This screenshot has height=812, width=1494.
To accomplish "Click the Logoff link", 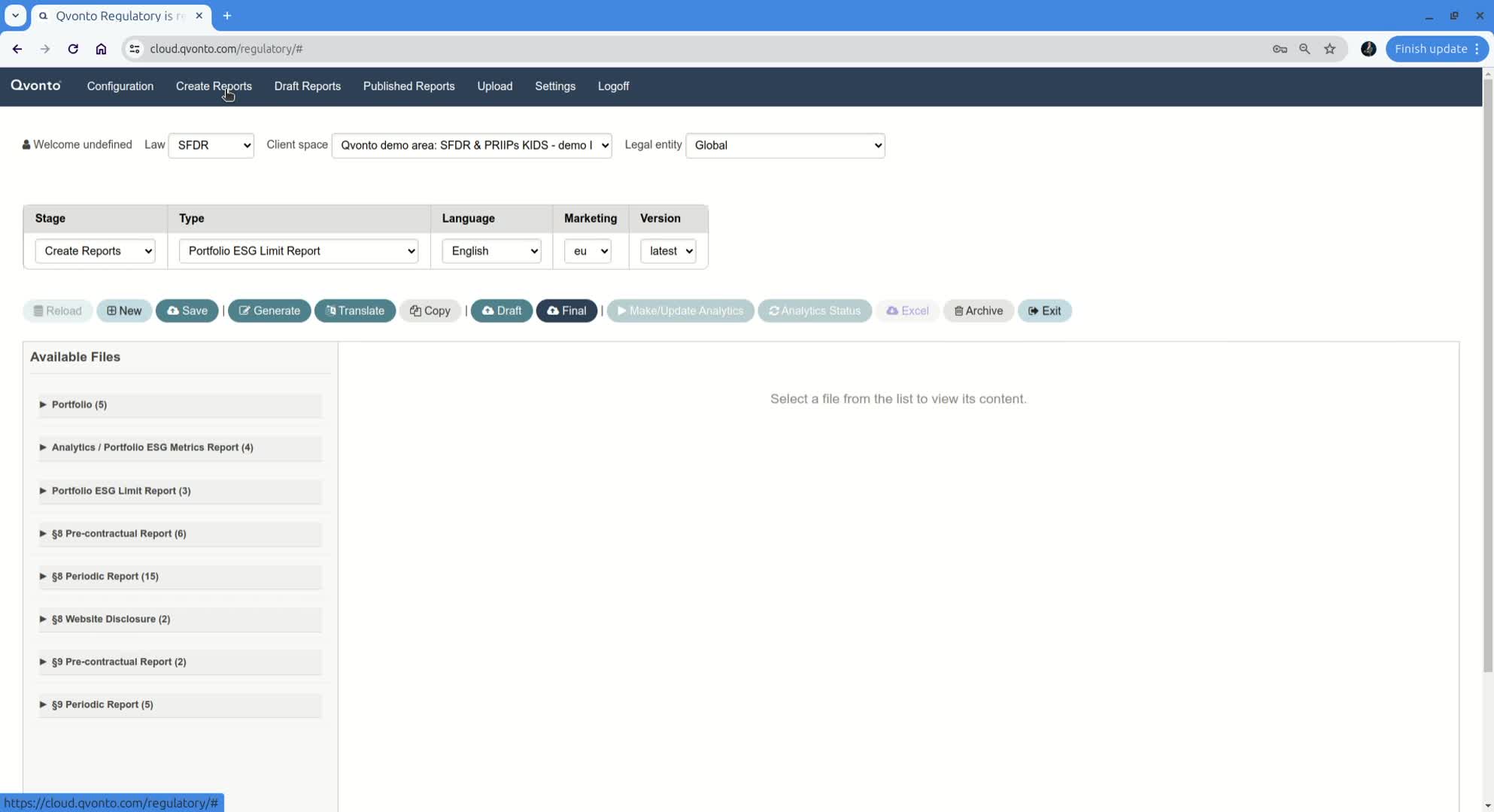I will click(x=613, y=86).
